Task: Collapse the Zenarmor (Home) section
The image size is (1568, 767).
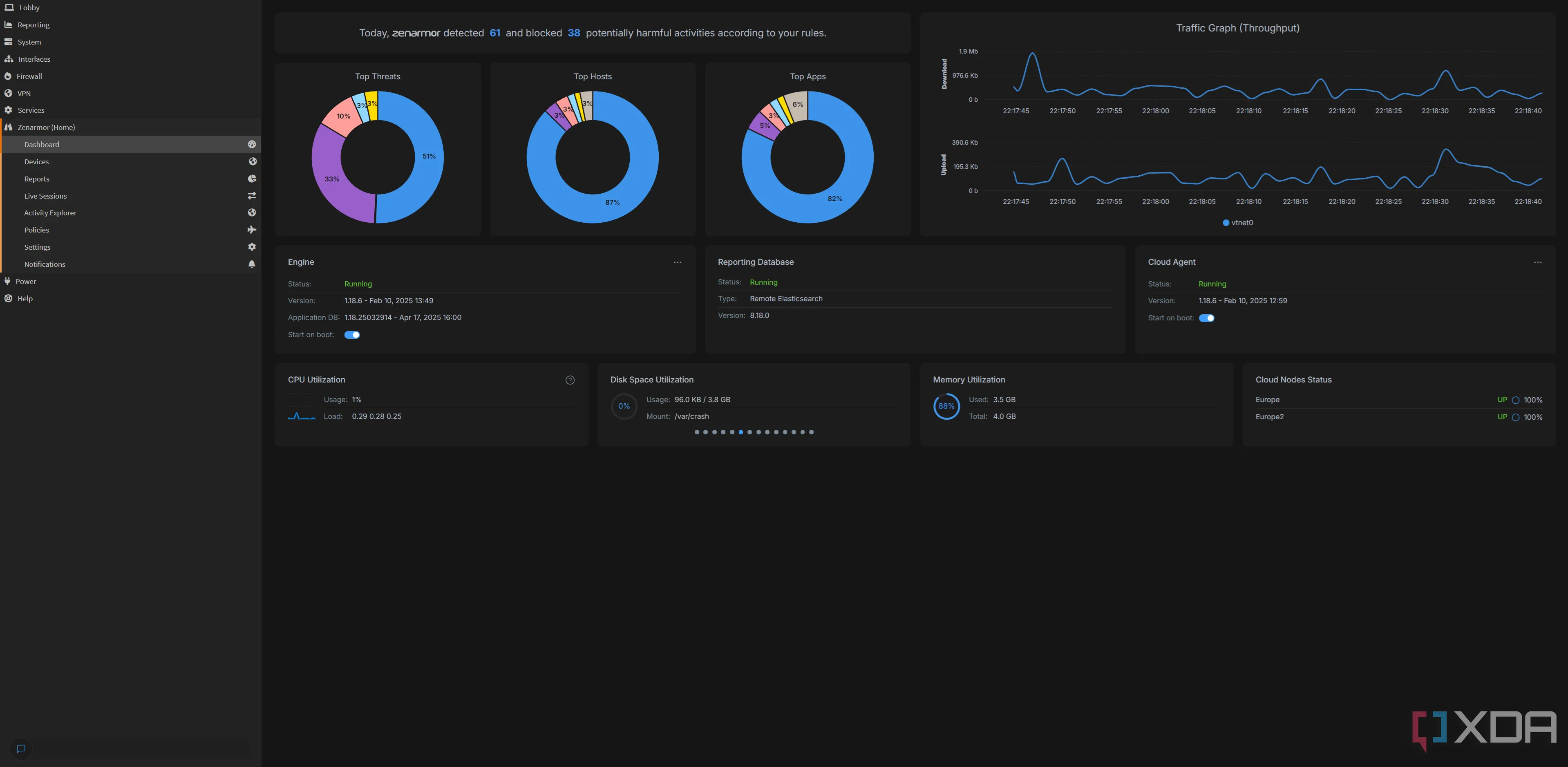Action: [x=130, y=127]
